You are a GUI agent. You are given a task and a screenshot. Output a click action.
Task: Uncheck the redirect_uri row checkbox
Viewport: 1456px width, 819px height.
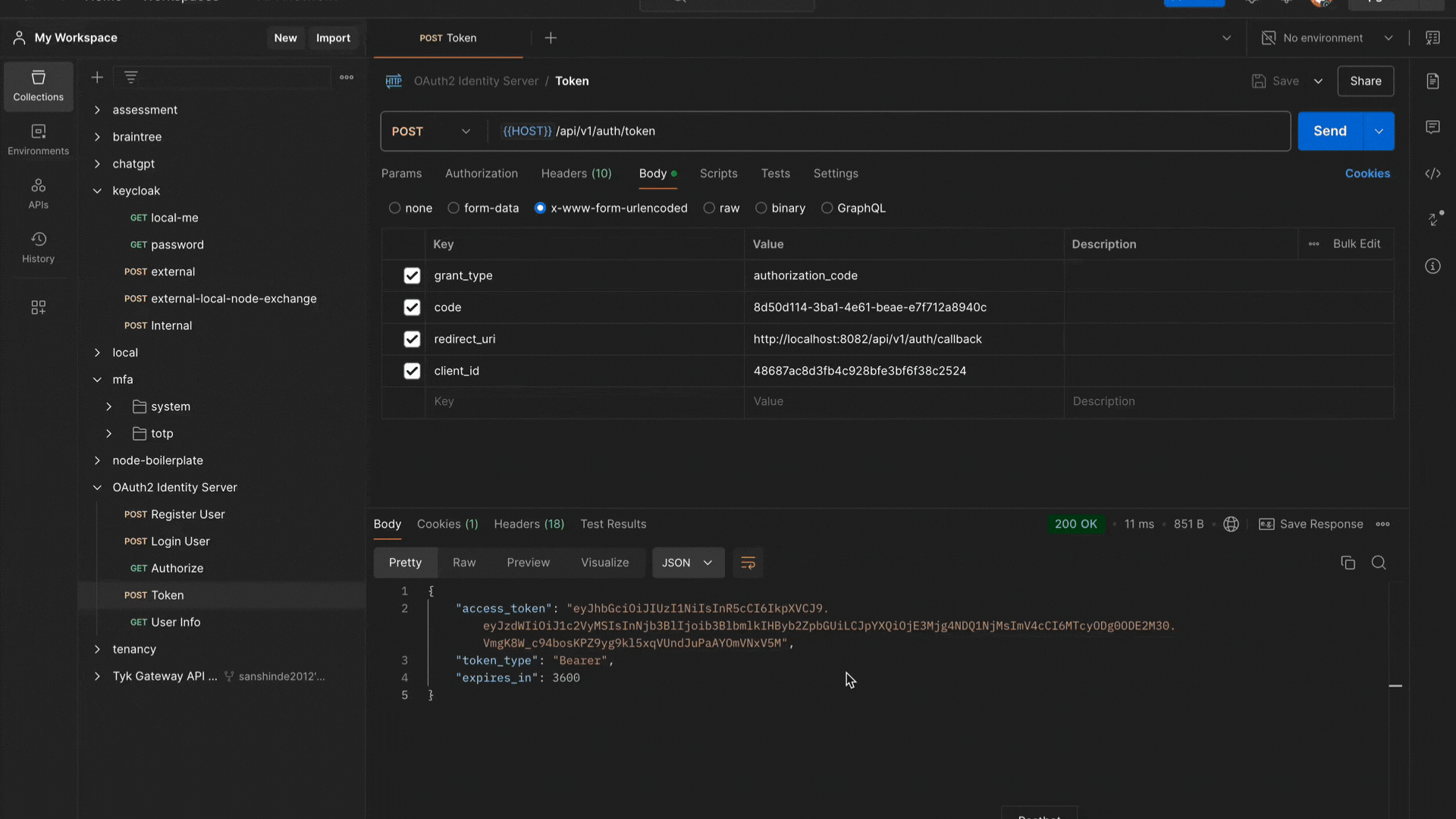(x=412, y=340)
